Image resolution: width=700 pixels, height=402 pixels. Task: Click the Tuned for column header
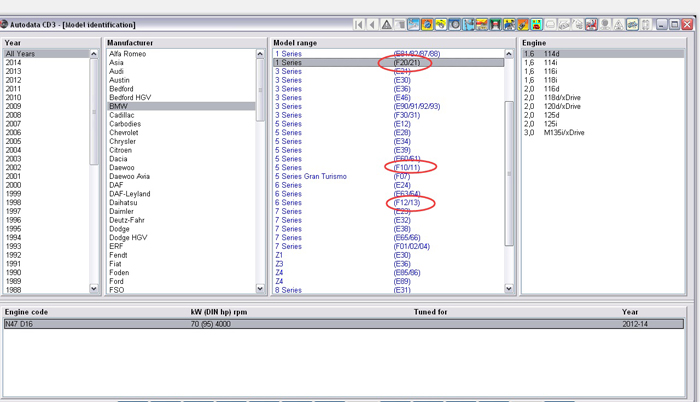pyautogui.click(x=430, y=312)
